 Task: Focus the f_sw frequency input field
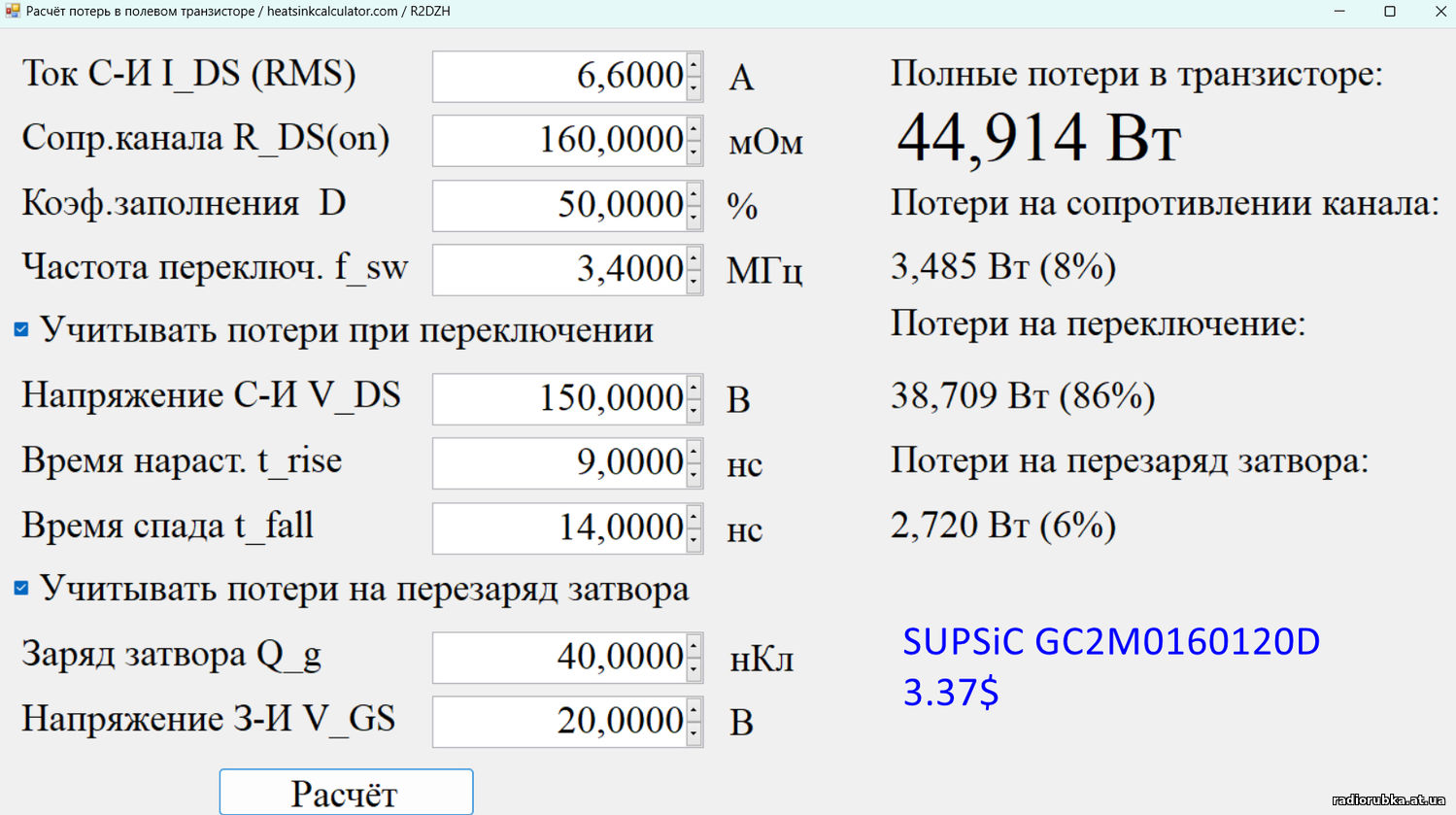tap(559, 270)
